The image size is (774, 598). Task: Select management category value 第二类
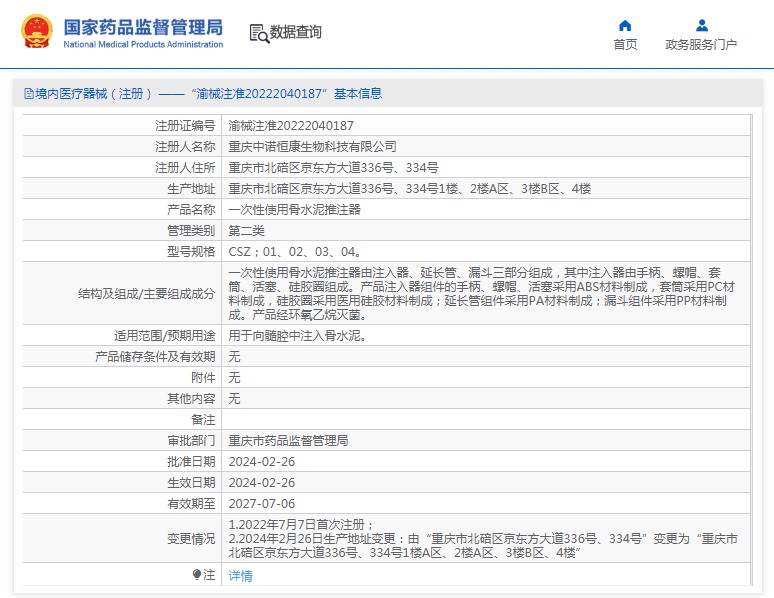point(246,231)
